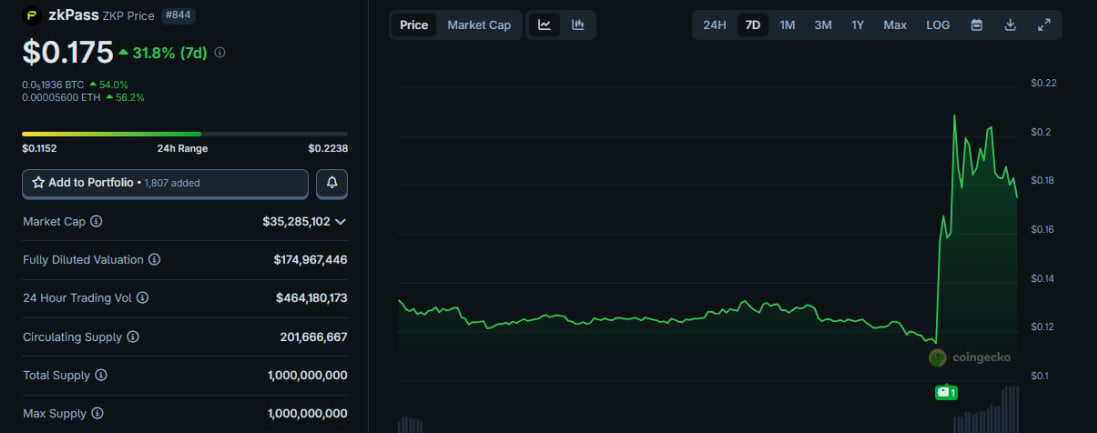
Task: Click the info icon beside Circulating Supply
Action: [x=133, y=337]
